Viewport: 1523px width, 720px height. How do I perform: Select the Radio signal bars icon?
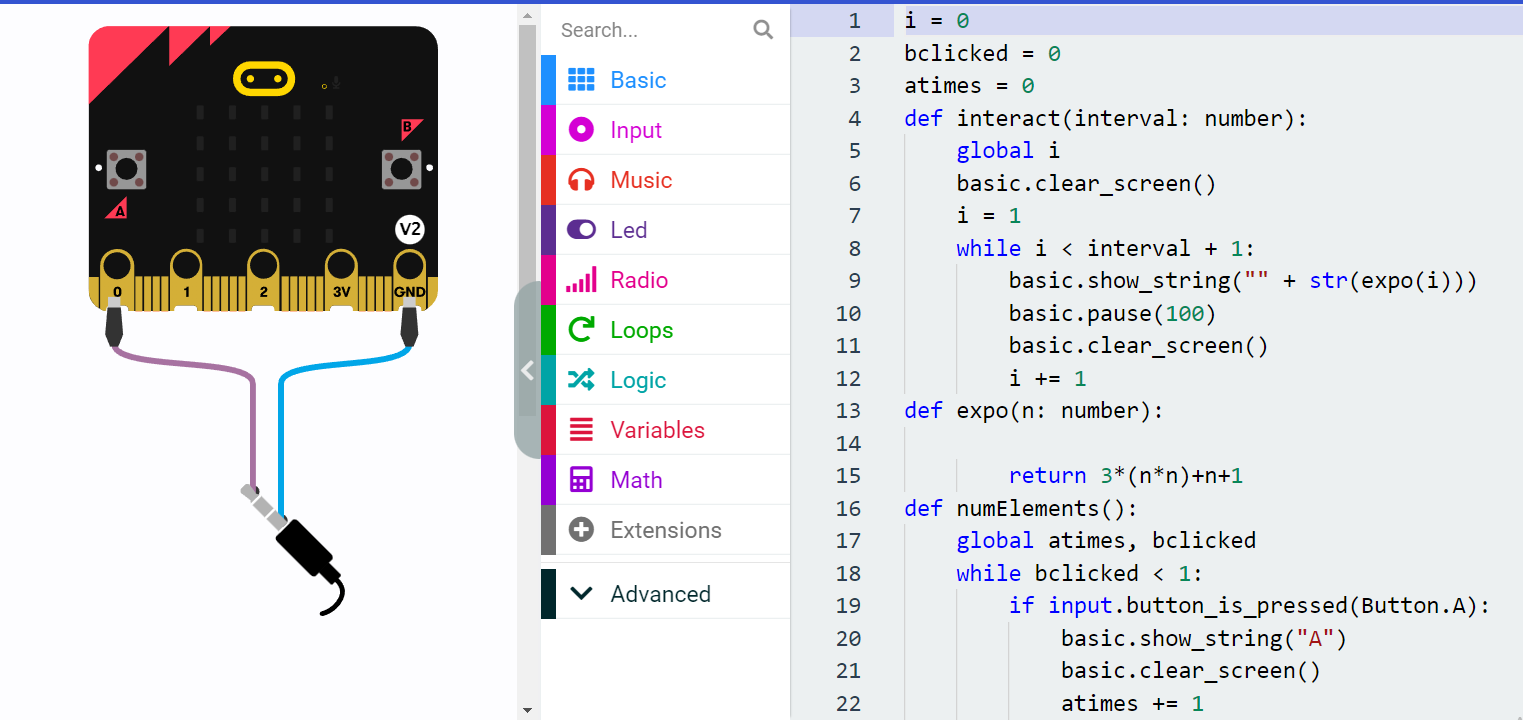click(x=580, y=279)
